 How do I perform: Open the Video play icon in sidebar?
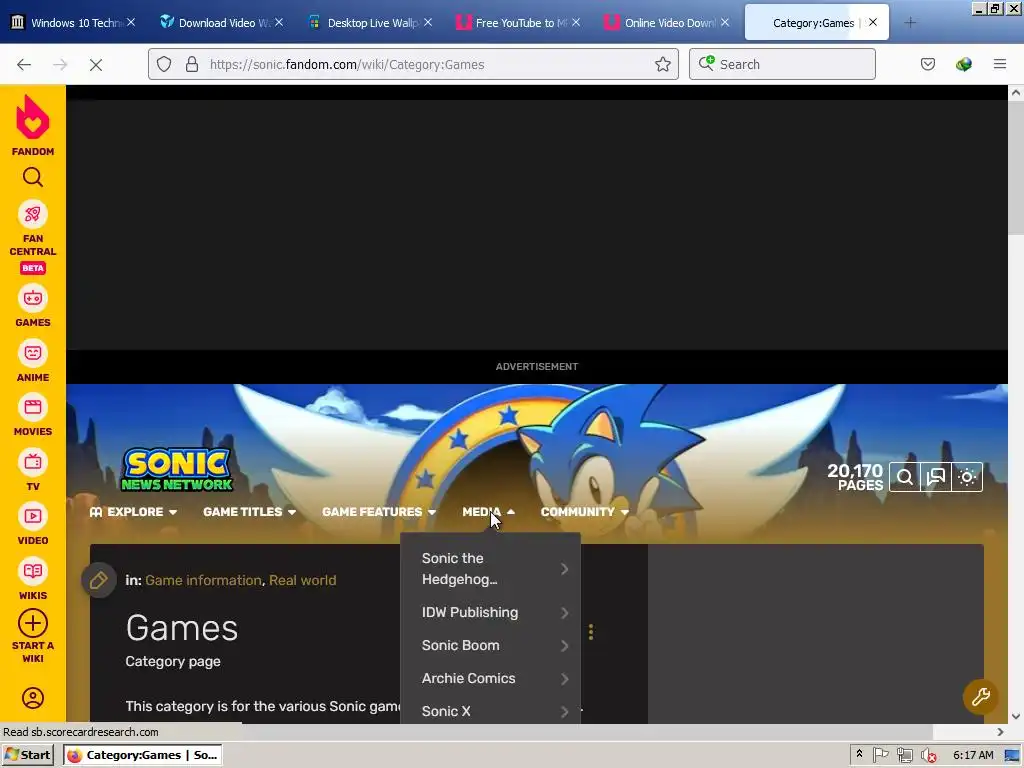tap(33, 517)
